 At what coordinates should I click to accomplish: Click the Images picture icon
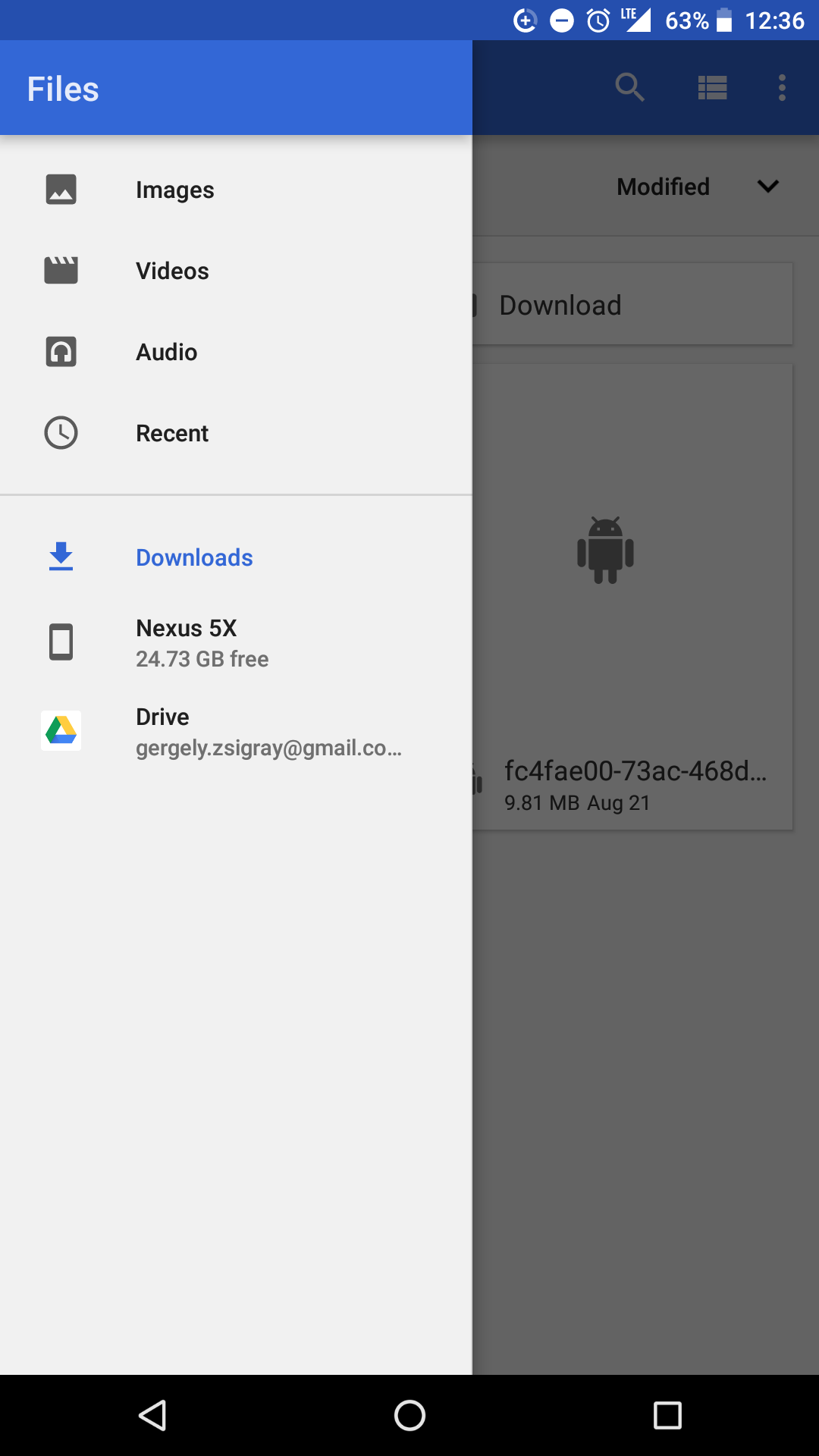tap(61, 190)
